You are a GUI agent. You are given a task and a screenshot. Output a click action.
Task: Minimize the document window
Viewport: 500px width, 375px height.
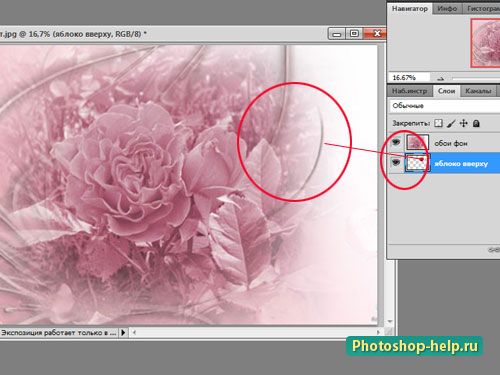pos(337,34)
